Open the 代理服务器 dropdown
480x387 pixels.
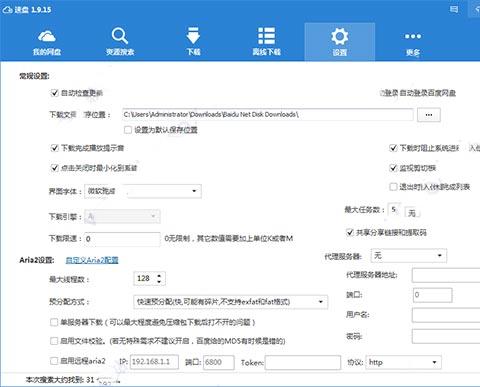(x=409, y=256)
